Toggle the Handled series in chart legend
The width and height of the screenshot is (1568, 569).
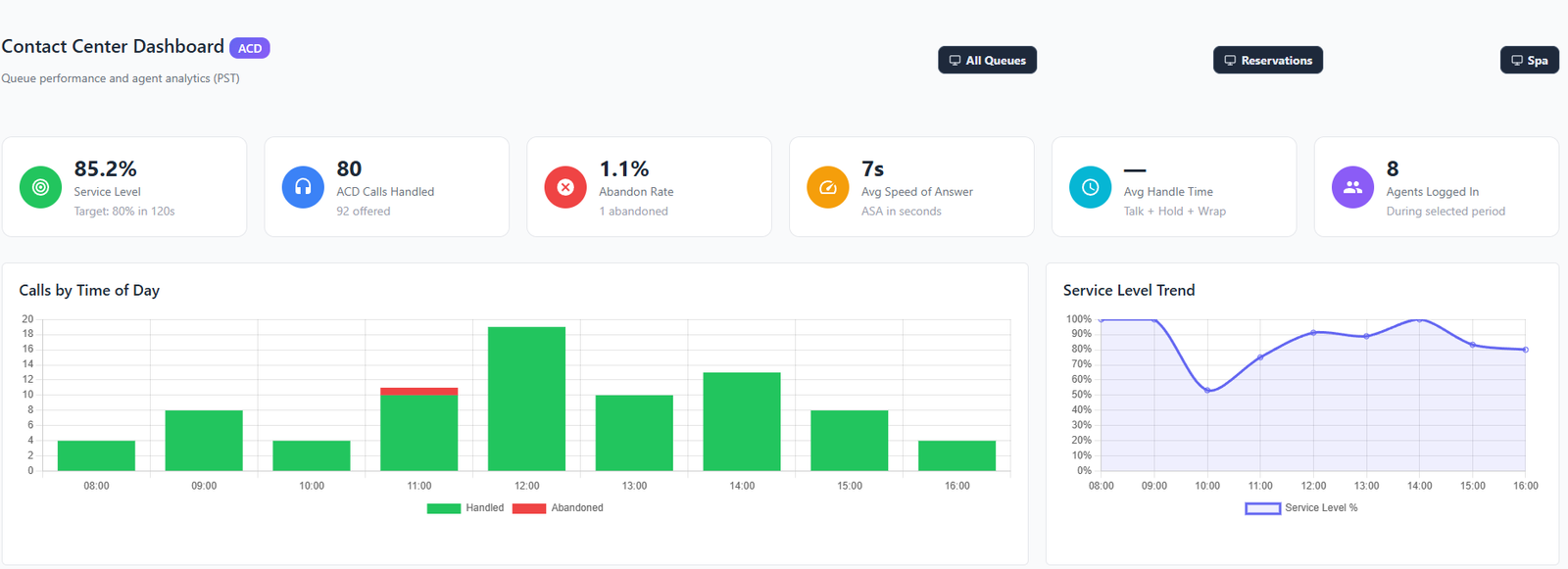[465, 508]
